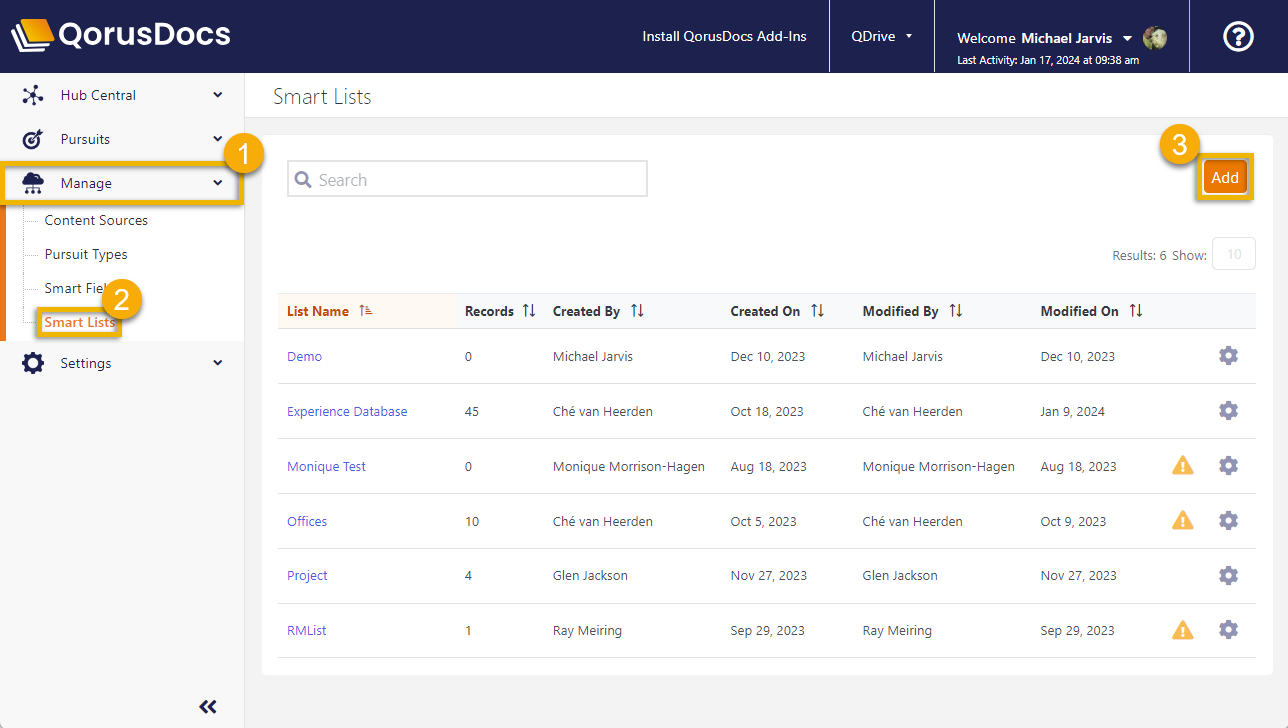
Task: Open the Help question mark icon
Action: [x=1237, y=35]
